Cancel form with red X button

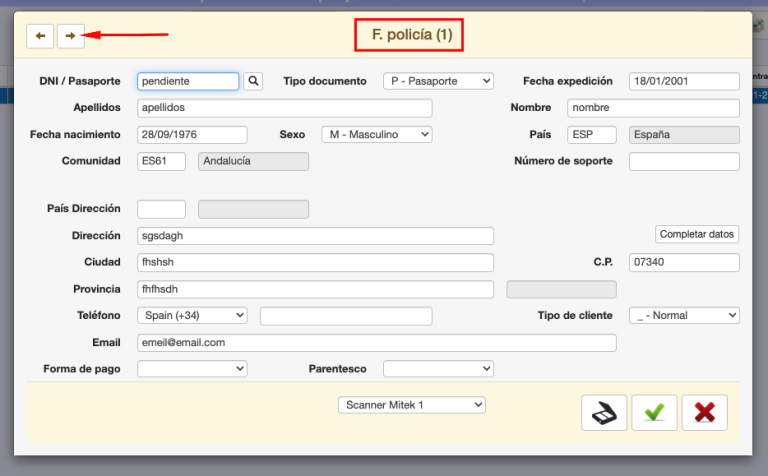coord(704,413)
